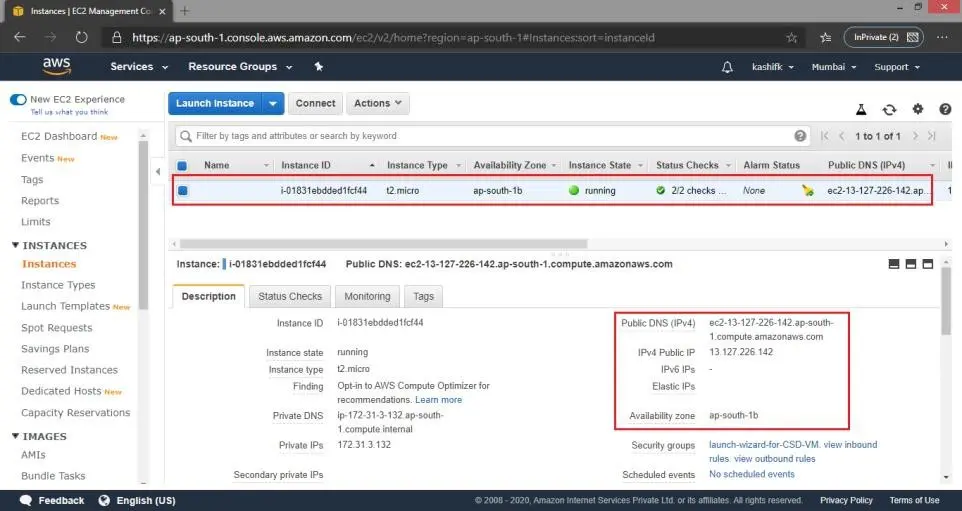Open the settings gear icon
Screen dimensions: 962x511
[x=917, y=109]
